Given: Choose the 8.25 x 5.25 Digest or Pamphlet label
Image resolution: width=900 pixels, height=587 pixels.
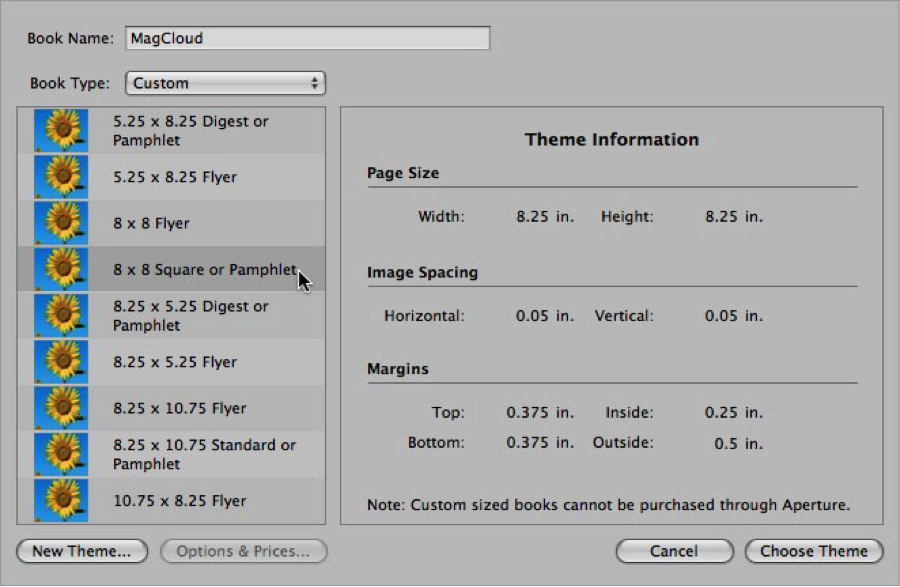Looking at the screenshot, I should point(190,316).
